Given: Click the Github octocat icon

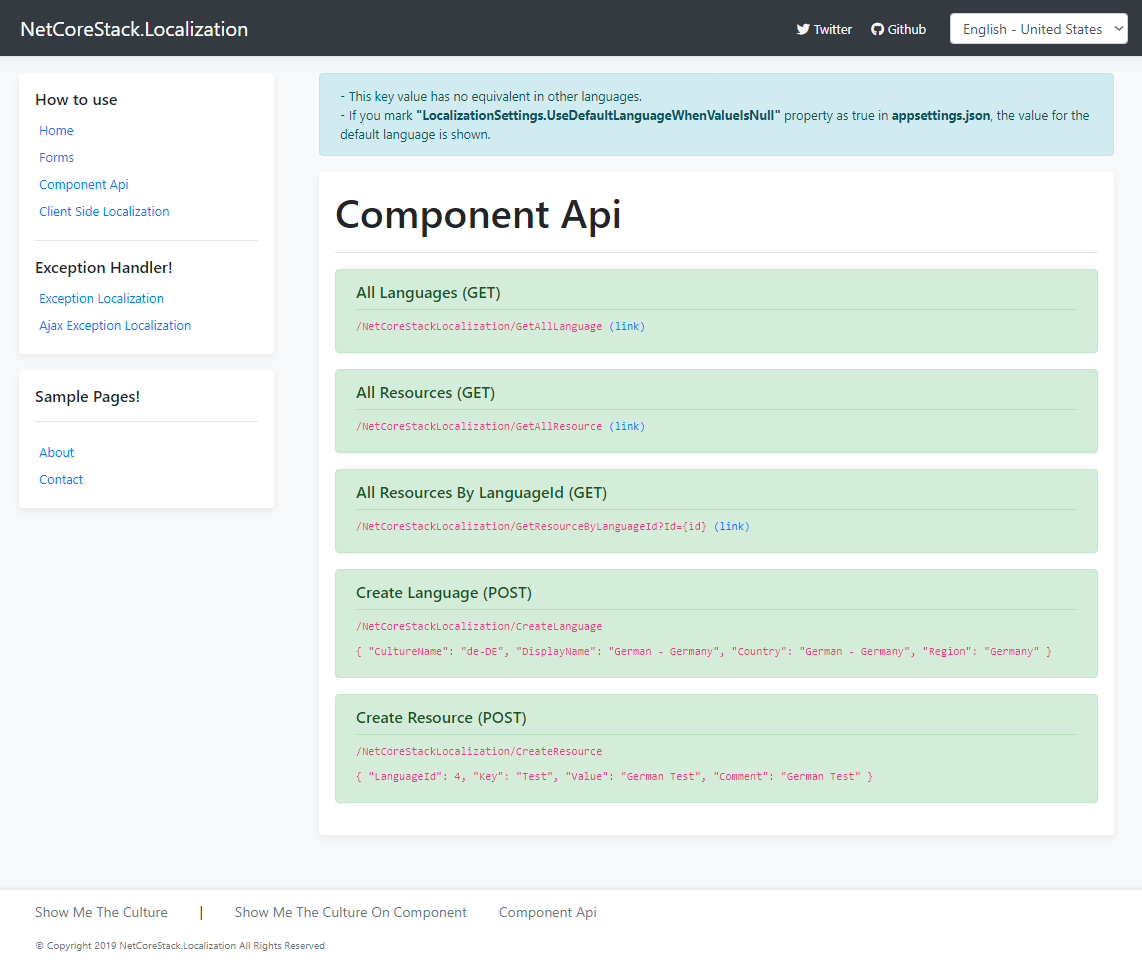Looking at the screenshot, I should coord(878,30).
